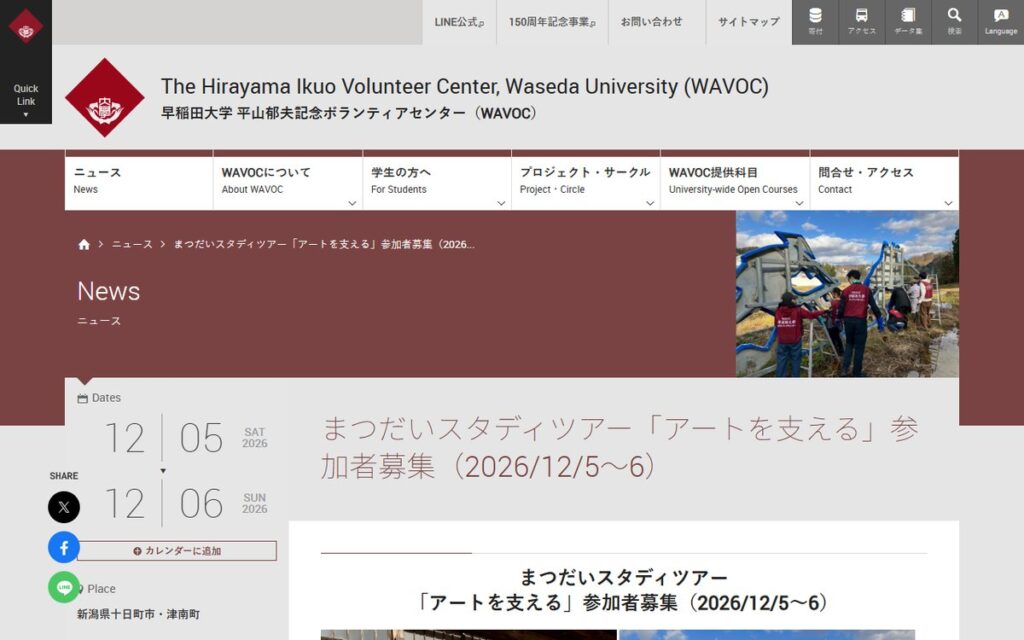Click the large page headline まつだいスタディツアー
Screen dimensions: 1024x640
point(620,448)
